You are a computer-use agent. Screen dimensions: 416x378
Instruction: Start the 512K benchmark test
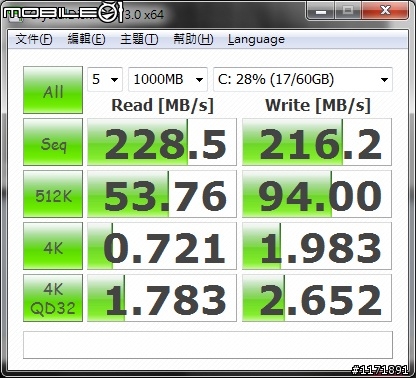pos(53,194)
